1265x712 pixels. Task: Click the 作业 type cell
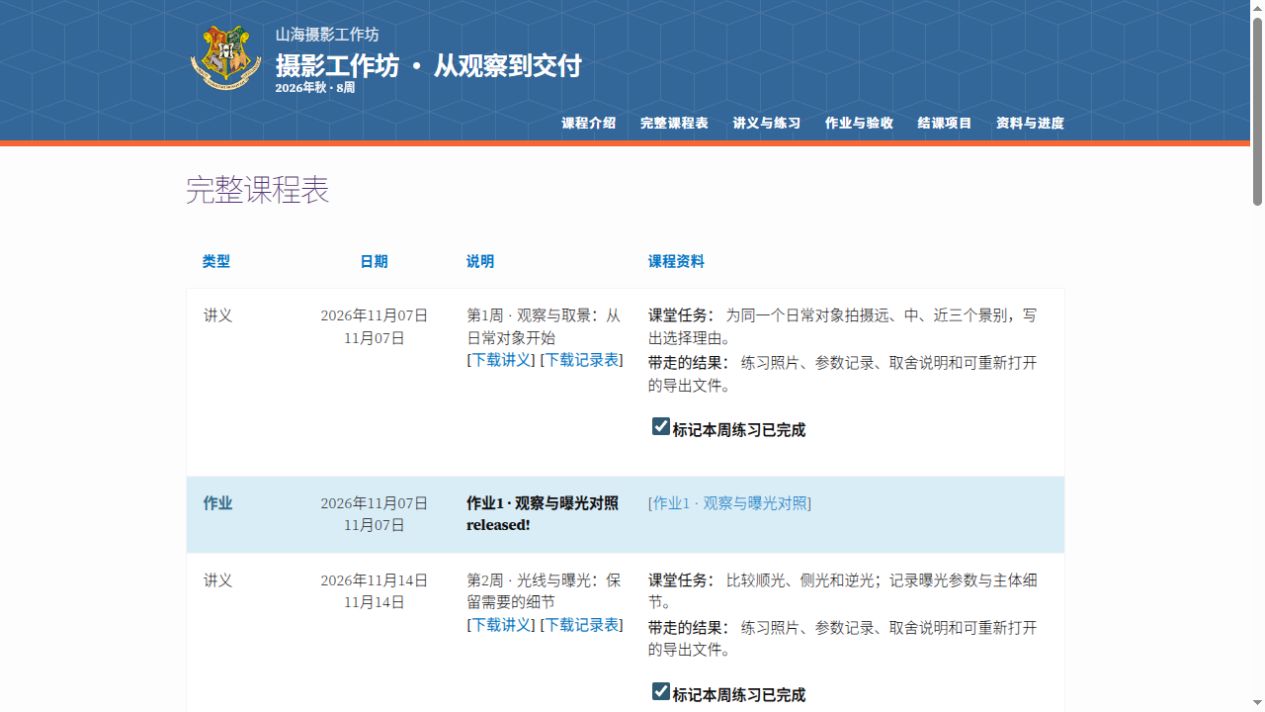click(218, 503)
